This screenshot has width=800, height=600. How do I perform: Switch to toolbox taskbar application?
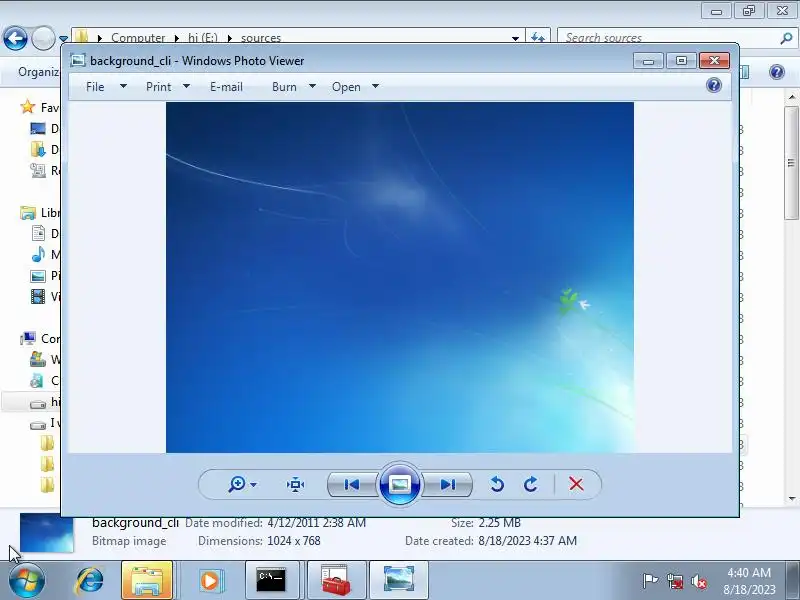pyautogui.click(x=336, y=580)
